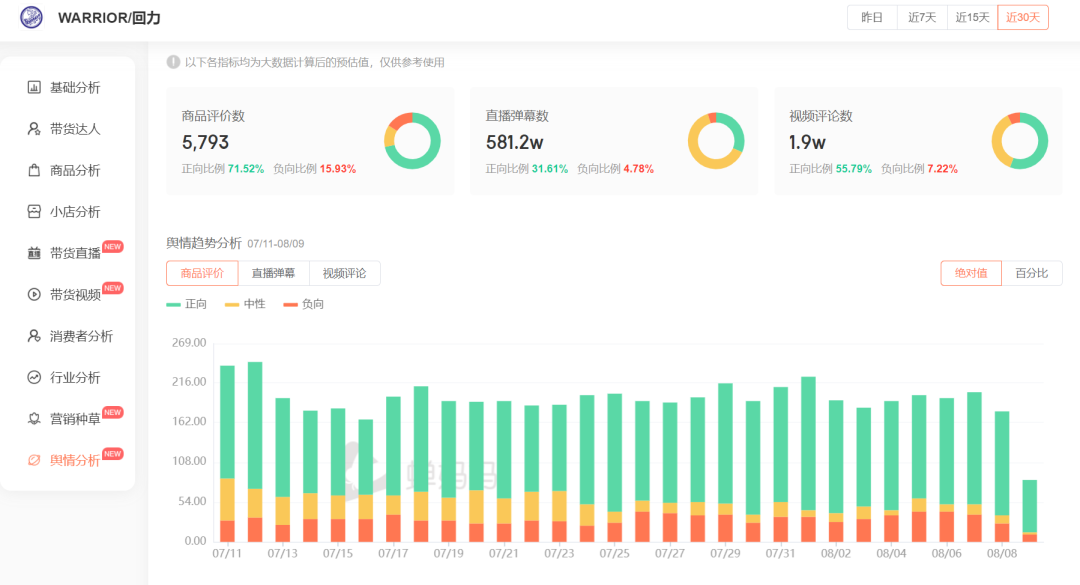Open the 商品分析 shopping bag icon
Screen dimensions: 1080x585
click(34, 171)
